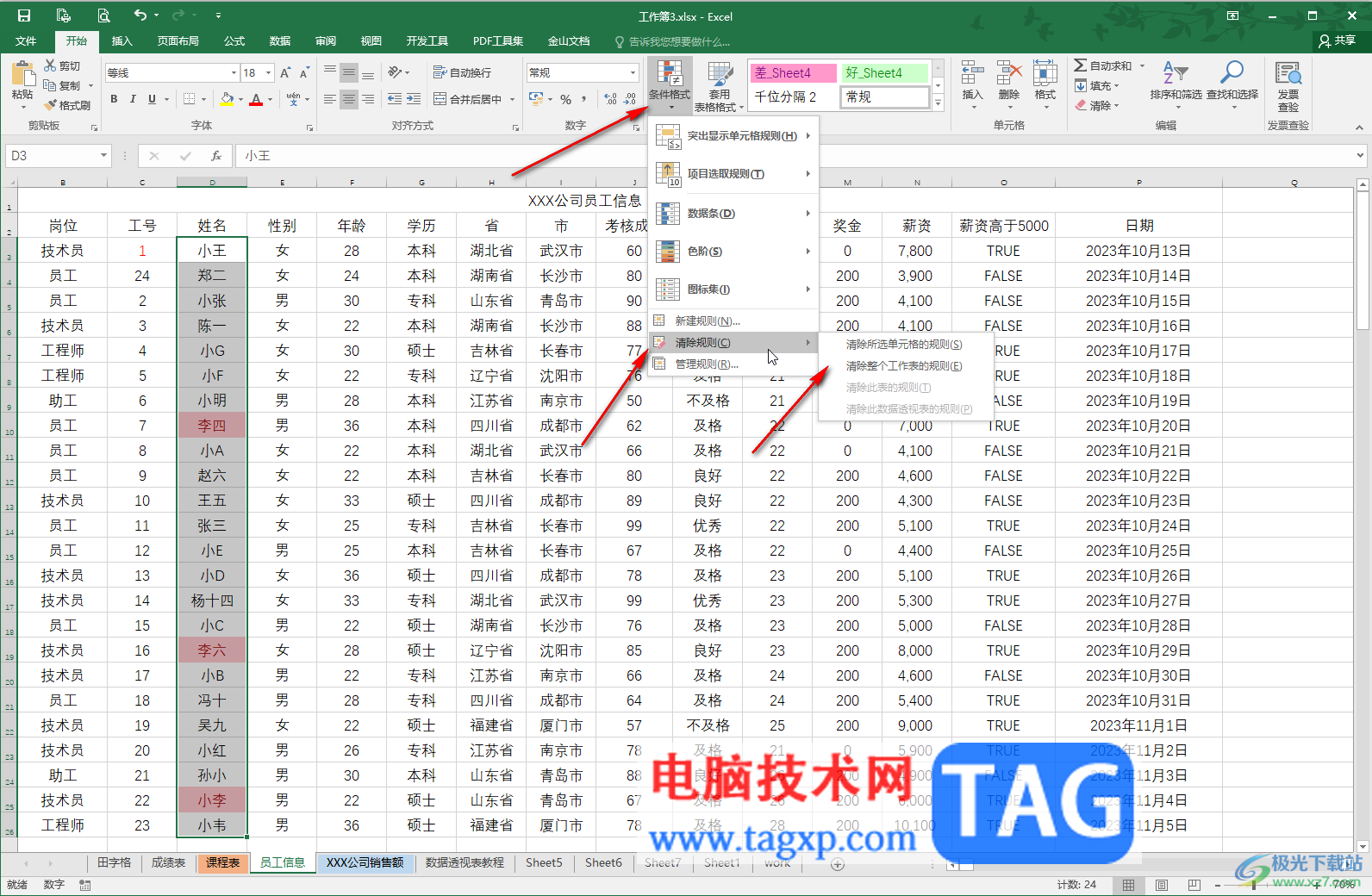
Task: Click the 文件 file button
Action: tap(26, 41)
